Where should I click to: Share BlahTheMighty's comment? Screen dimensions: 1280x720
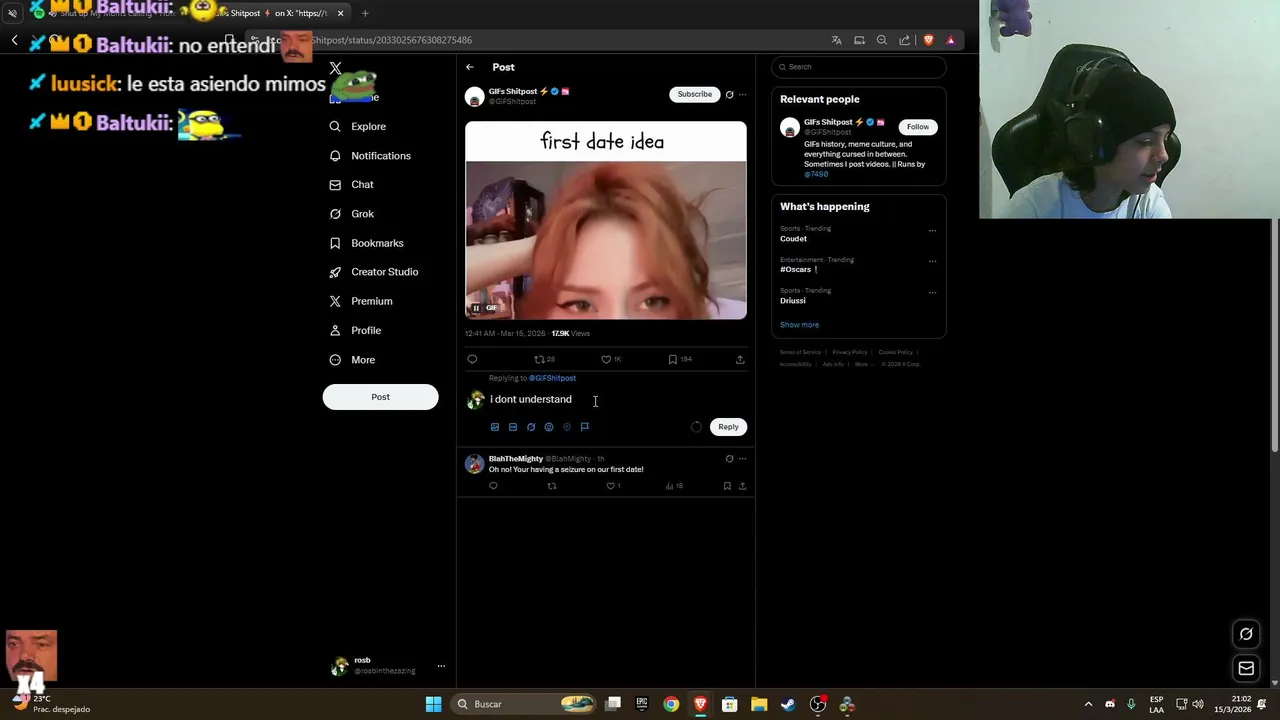(742, 486)
